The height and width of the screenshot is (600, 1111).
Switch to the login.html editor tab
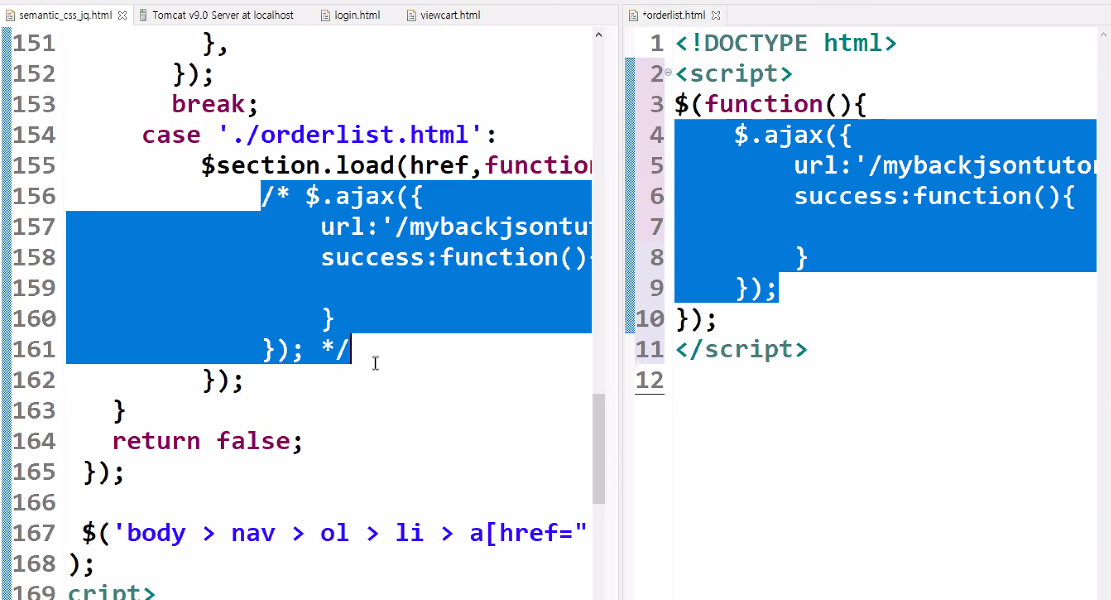[x=357, y=15]
